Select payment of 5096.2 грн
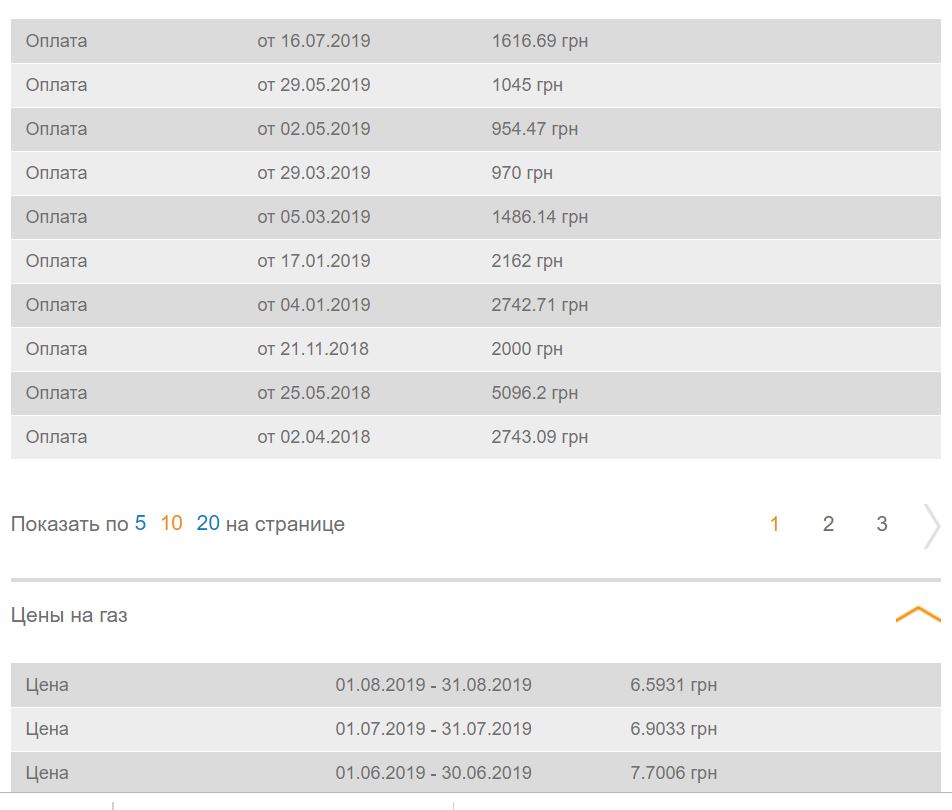 [476, 393]
